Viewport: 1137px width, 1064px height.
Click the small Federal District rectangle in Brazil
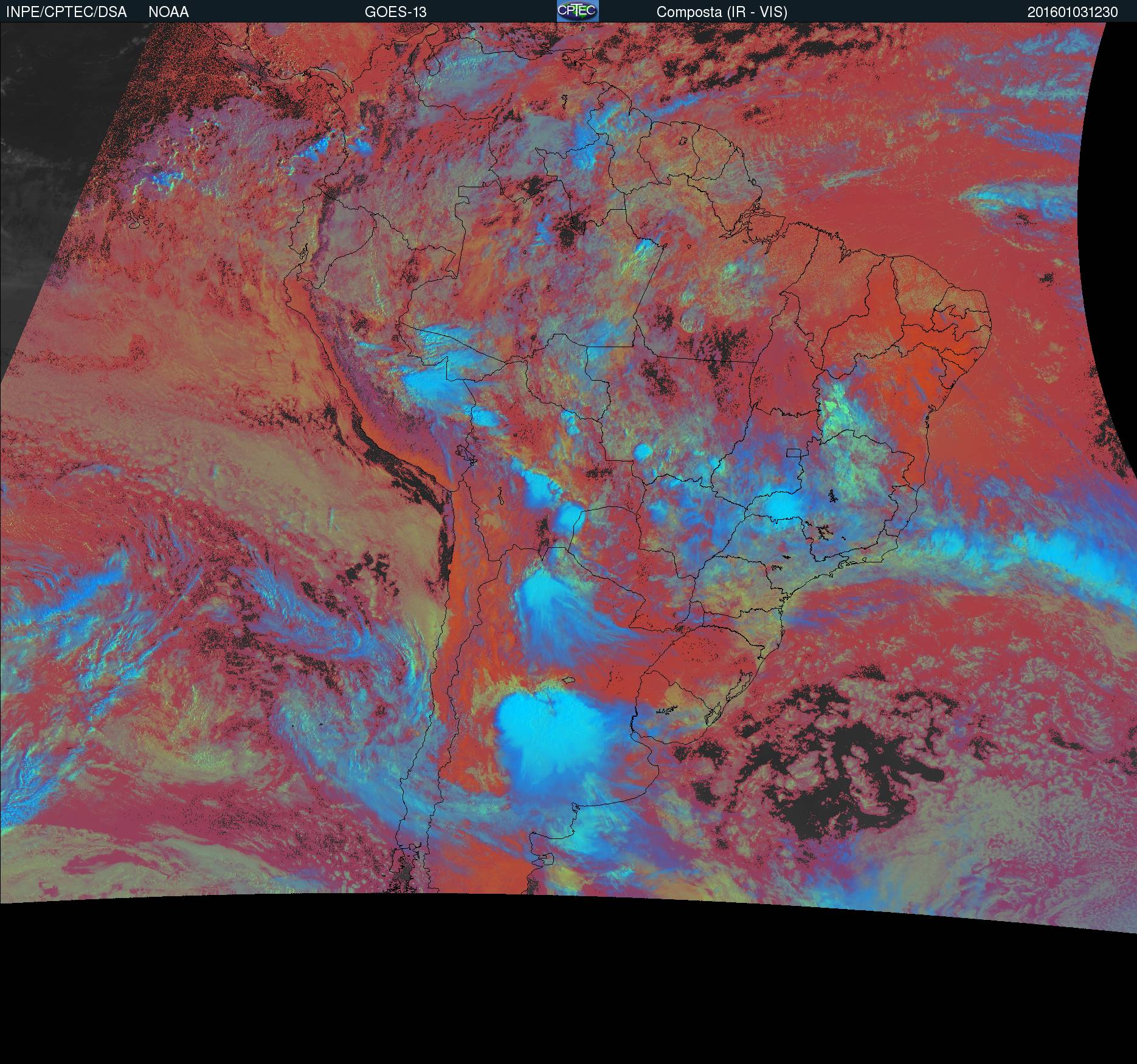(794, 452)
